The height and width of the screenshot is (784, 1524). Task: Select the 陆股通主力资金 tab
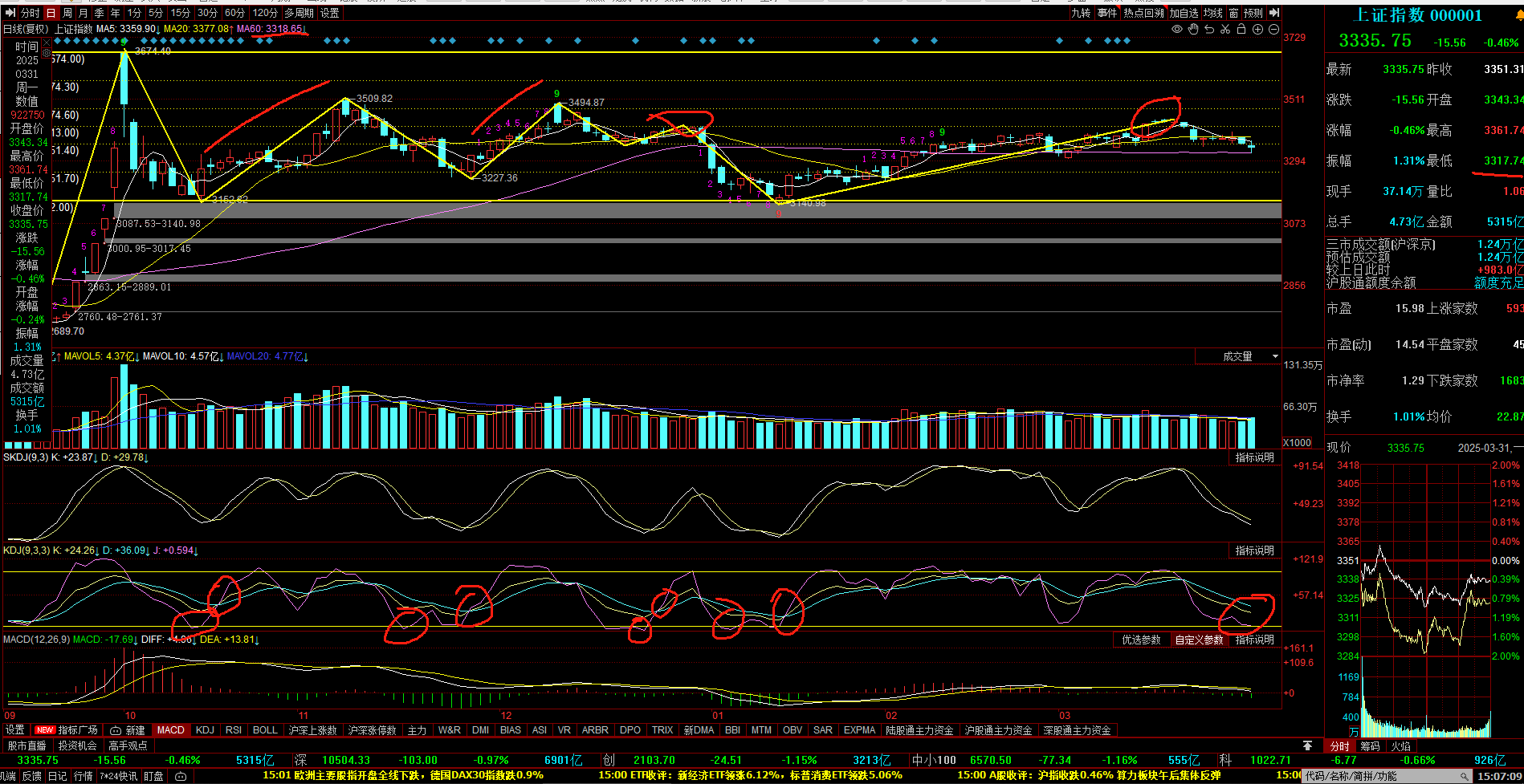[919, 730]
